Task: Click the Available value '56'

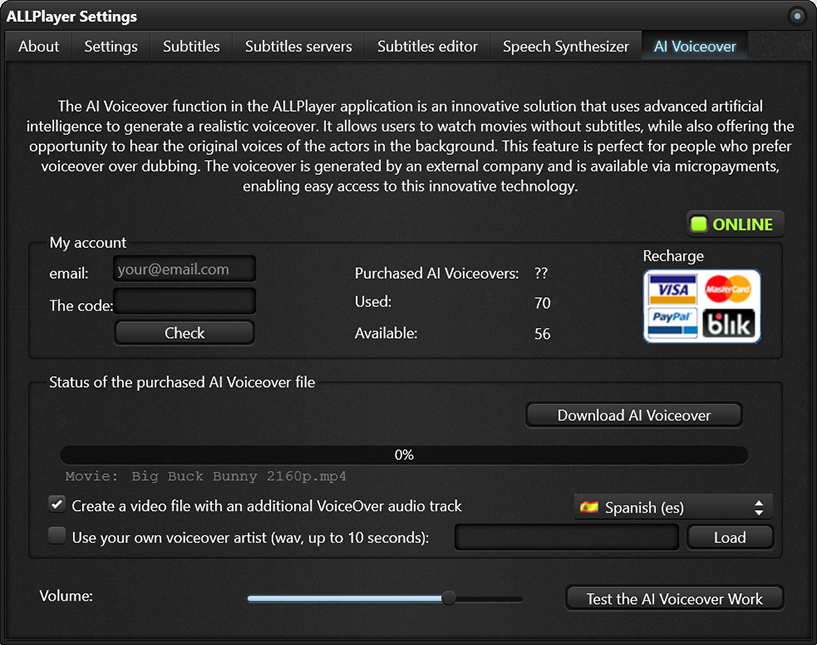Action: click(542, 333)
